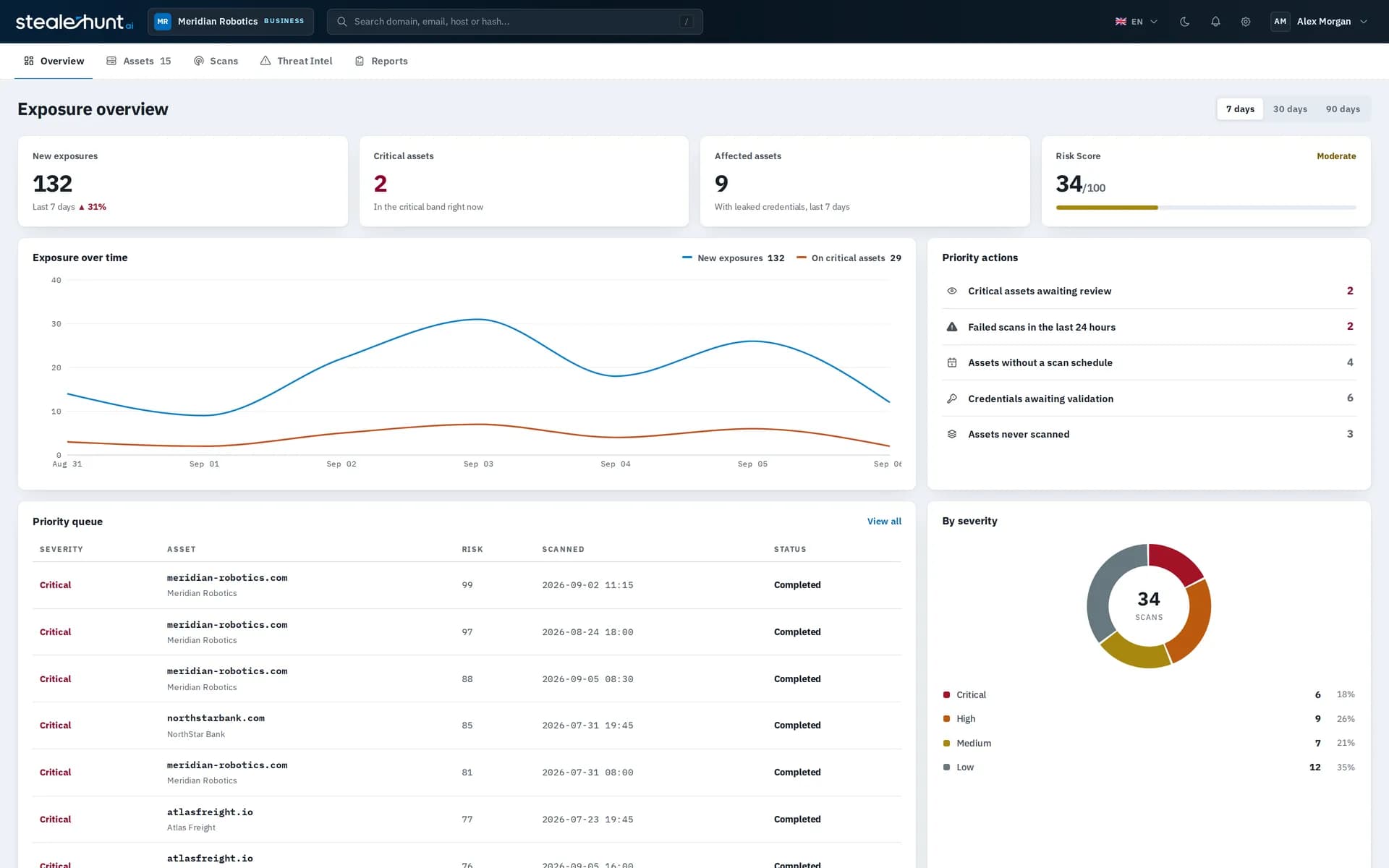The image size is (1389, 868).
Task: Click the Overview grid icon
Action: click(x=29, y=61)
